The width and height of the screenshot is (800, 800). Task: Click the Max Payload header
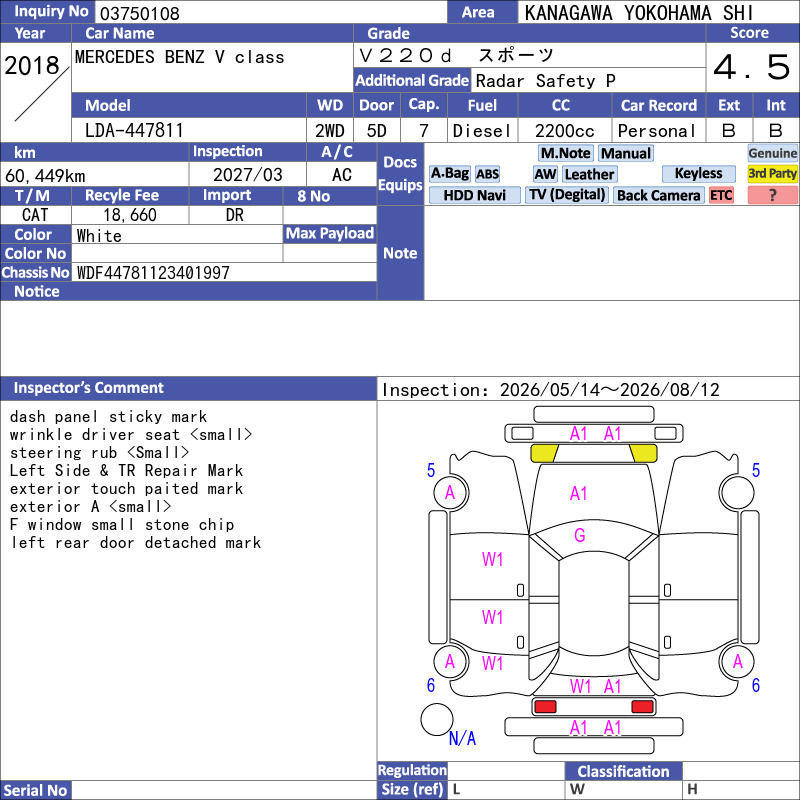(x=330, y=234)
